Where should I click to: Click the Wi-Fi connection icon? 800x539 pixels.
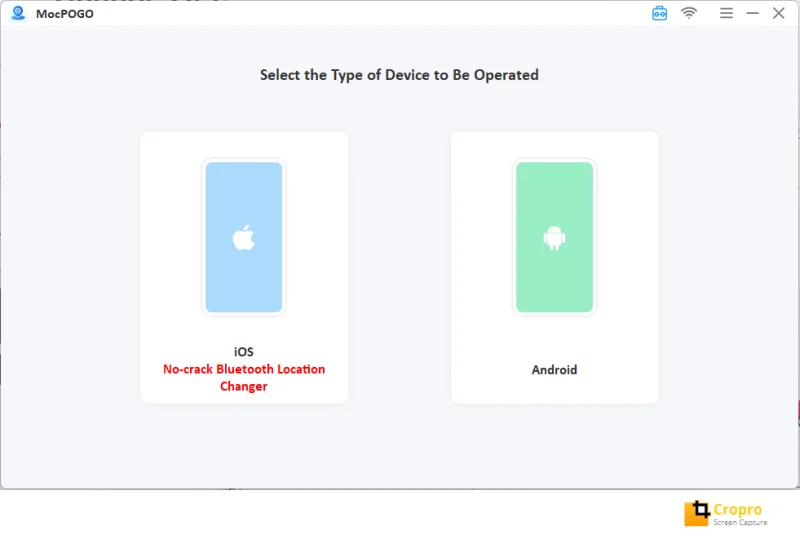pyautogui.click(x=689, y=13)
